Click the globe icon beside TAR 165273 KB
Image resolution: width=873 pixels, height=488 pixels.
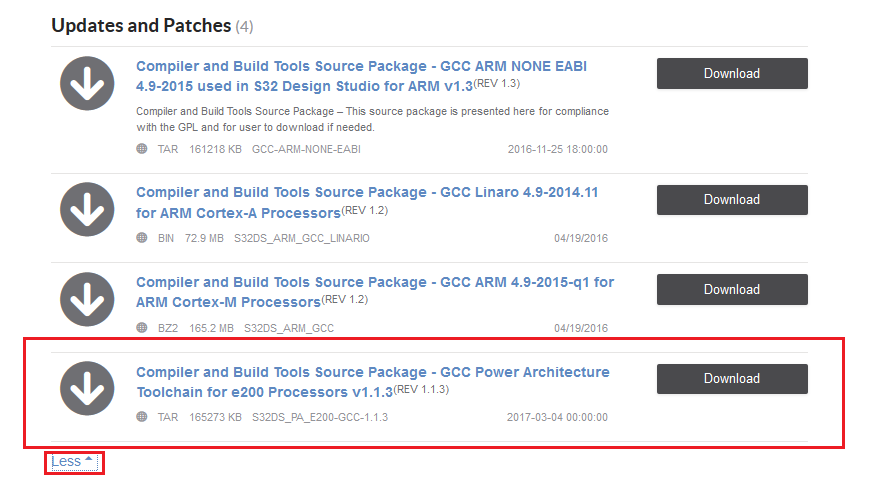coord(142,417)
